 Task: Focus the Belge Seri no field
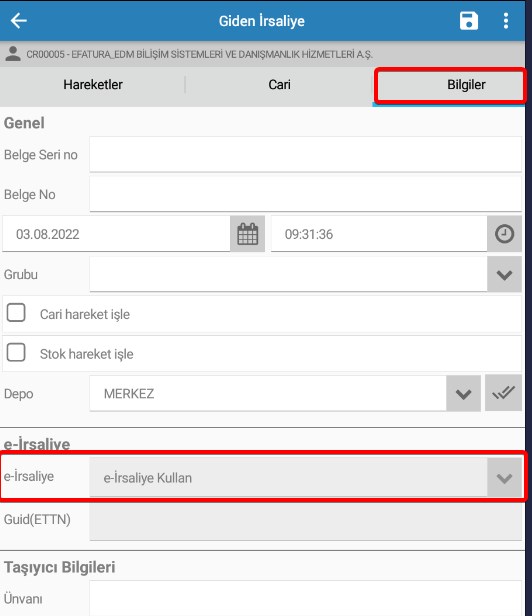tap(305, 154)
